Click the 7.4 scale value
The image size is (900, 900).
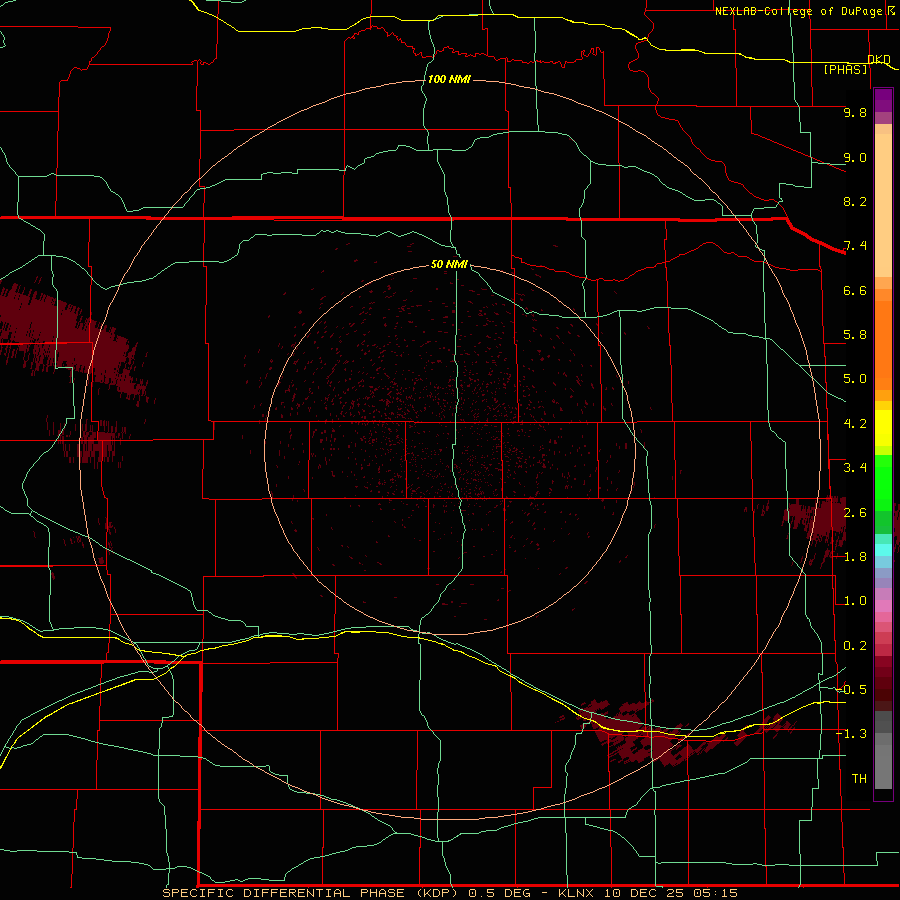[x=855, y=246]
